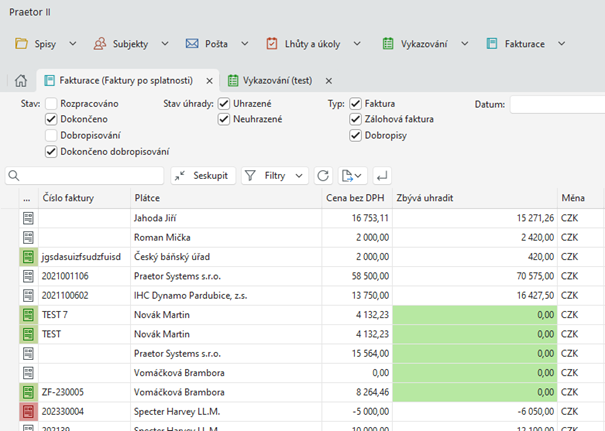This screenshot has width=605, height=431.
Task: Open the Subjekty menu
Action: click(128, 44)
